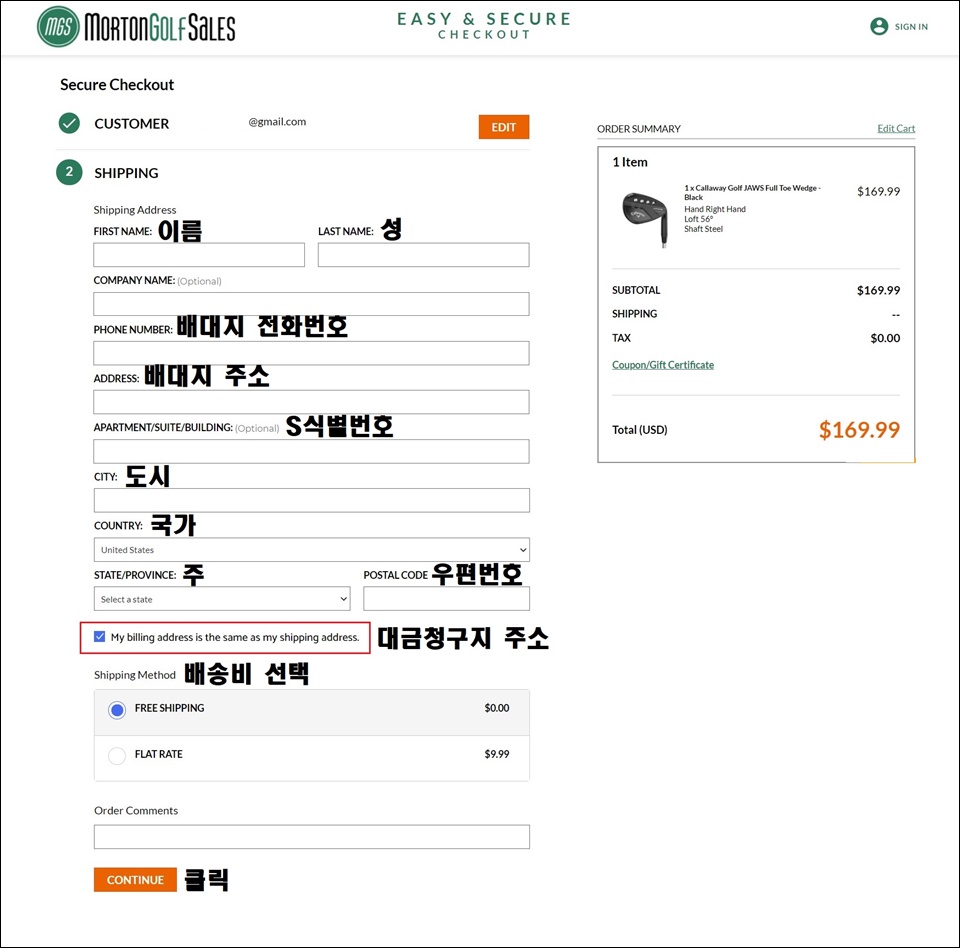Click the Loft 56° product detail

699,219
